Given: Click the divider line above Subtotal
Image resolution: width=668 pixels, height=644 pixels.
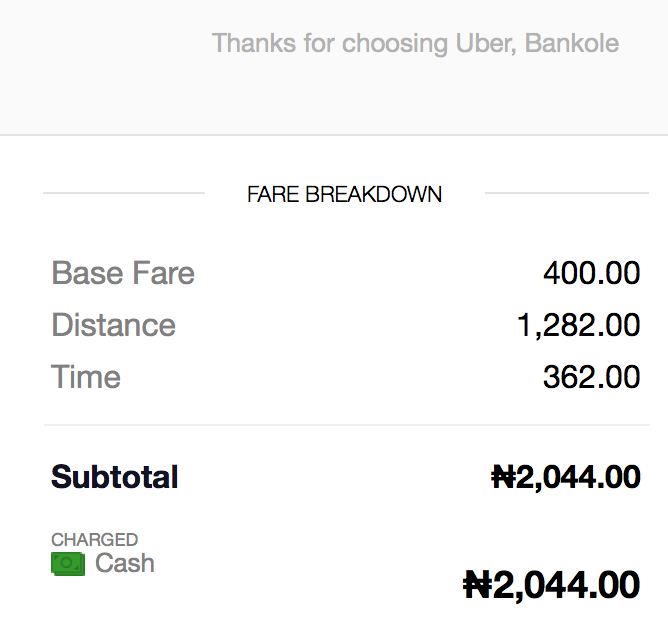Looking at the screenshot, I should (346, 425).
